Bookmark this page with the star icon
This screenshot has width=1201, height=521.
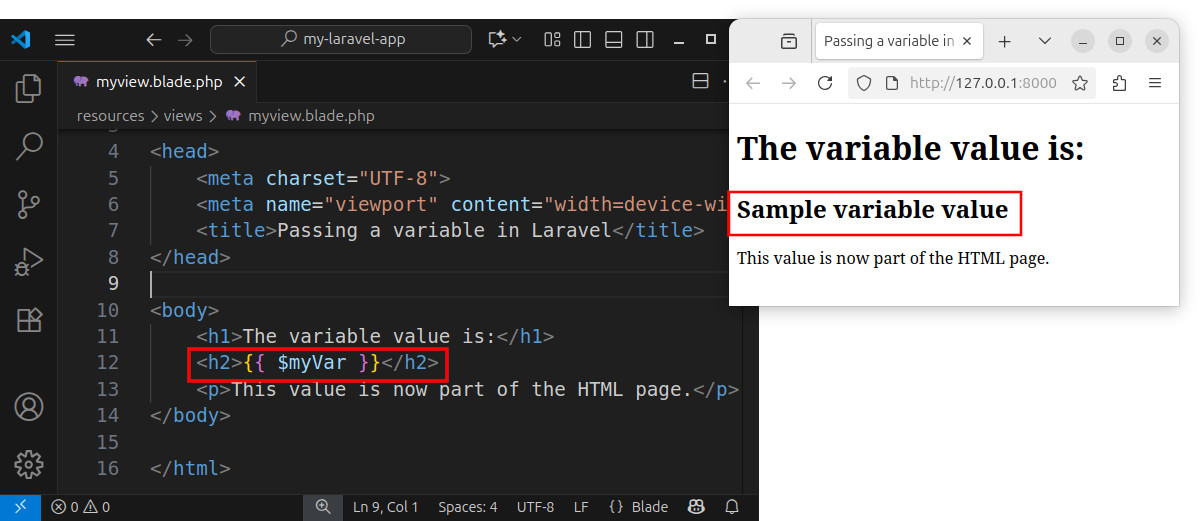pyautogui.click(x=1080, y=83)
